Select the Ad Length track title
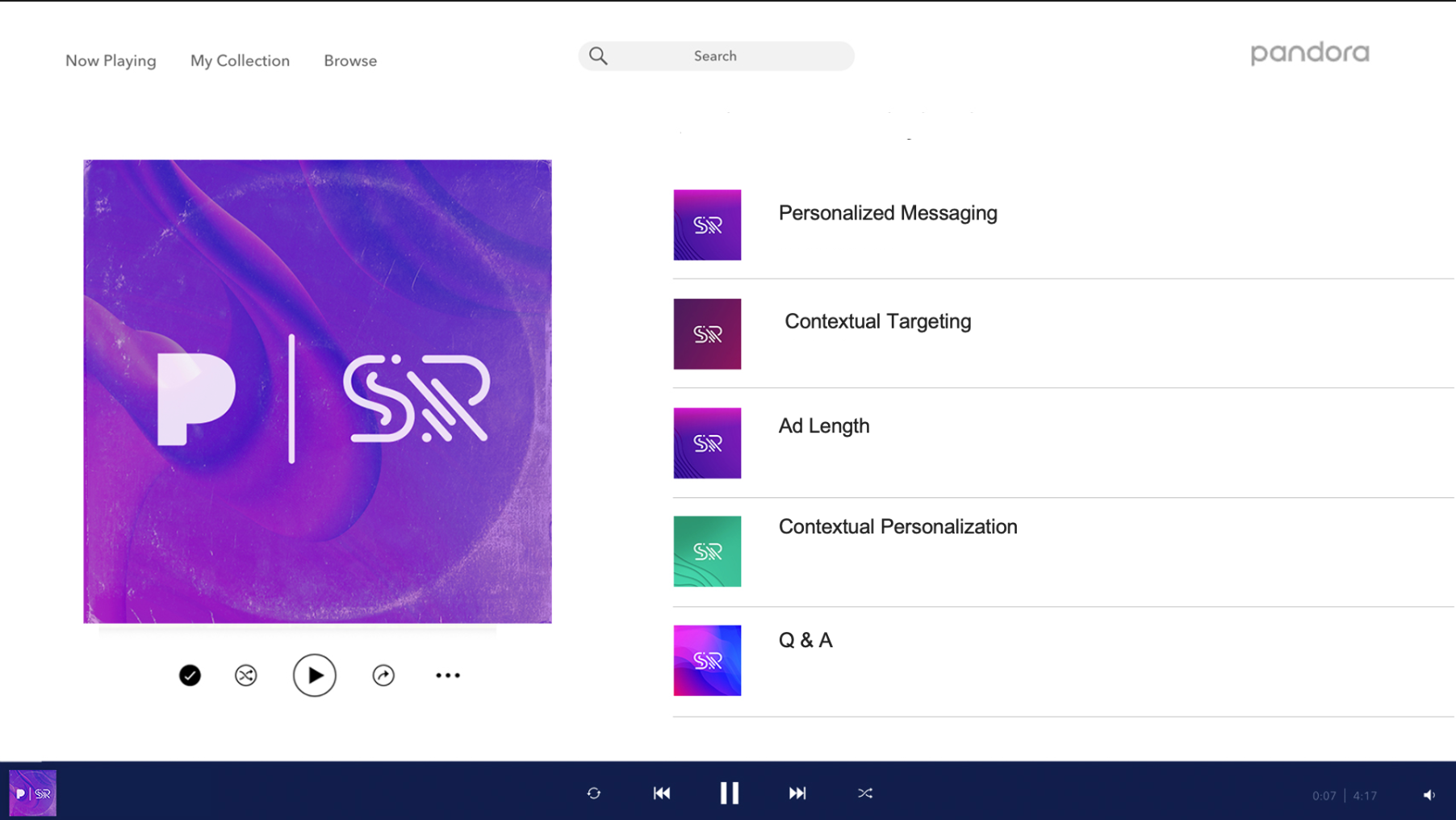This screenshot has height=820, width=1456. [824, 426]
